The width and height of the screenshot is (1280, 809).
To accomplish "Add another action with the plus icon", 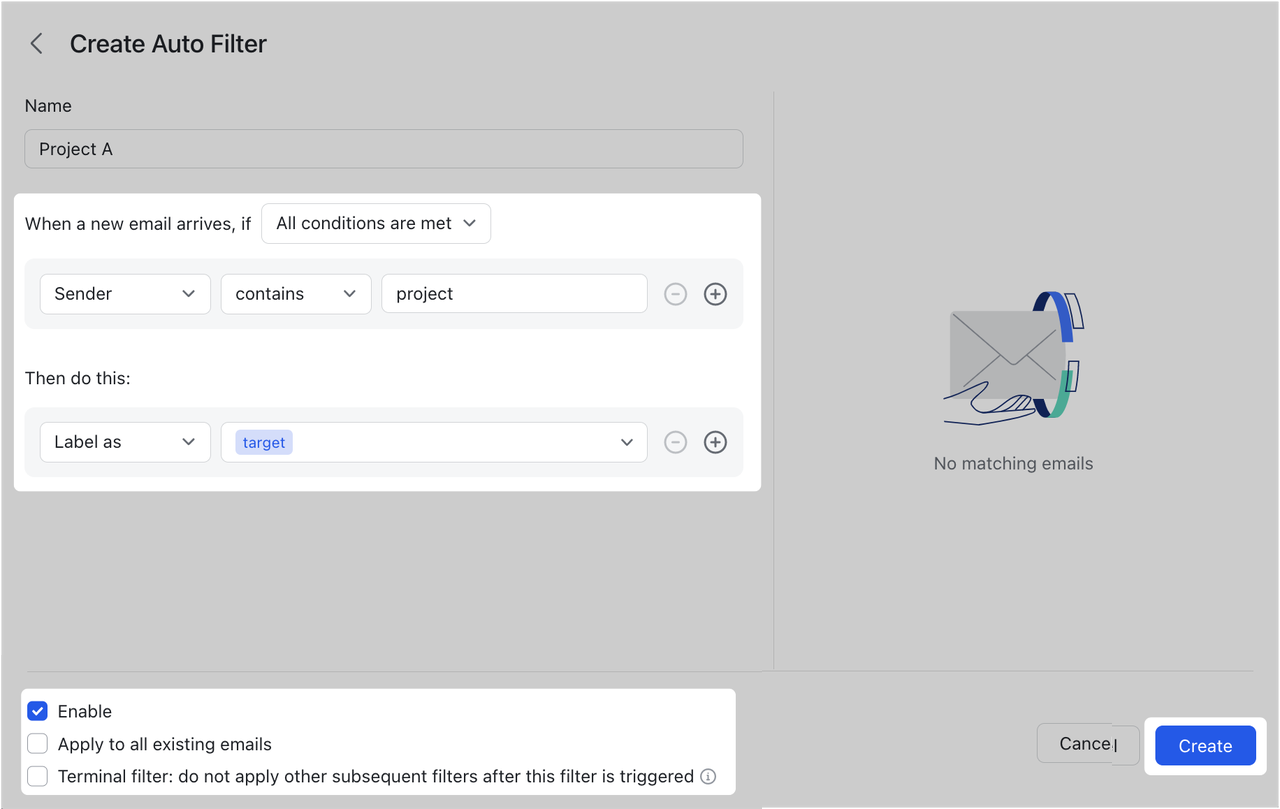I will point(715,441).
